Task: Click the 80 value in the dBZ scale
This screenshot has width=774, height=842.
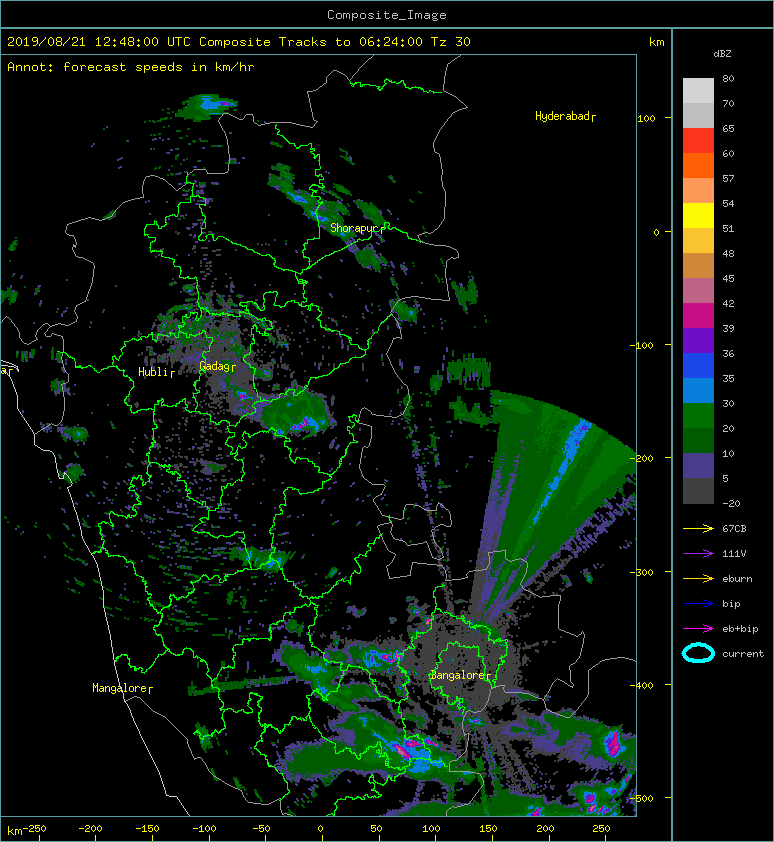Action: tap(728, 78)
